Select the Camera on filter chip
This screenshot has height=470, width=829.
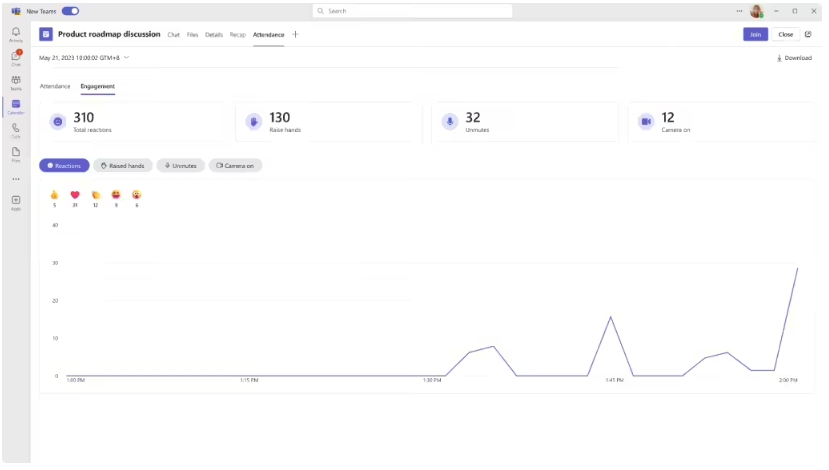[x=236, y=165]
